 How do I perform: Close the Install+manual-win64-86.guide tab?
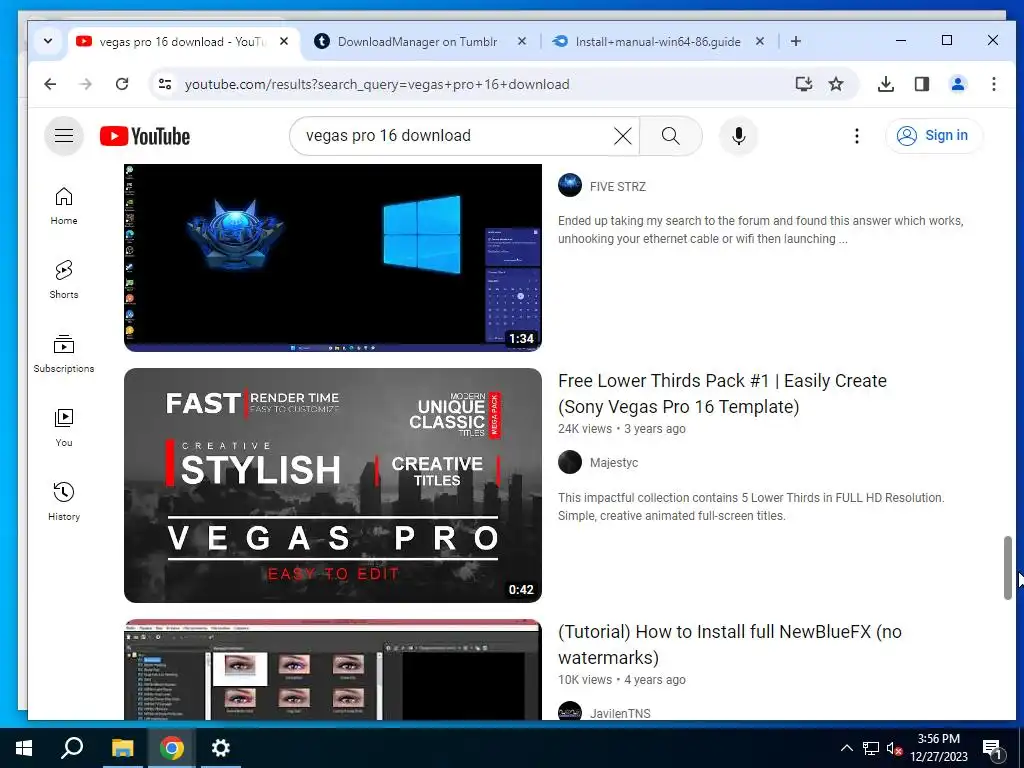pyautogui.click(x=760, y=41)
